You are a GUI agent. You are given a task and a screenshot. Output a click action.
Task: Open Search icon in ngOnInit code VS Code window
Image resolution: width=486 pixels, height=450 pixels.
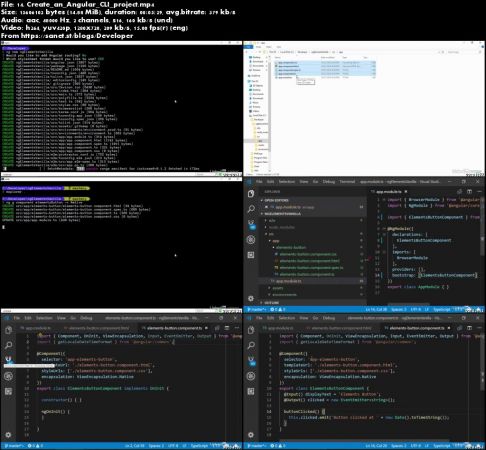(9, 345)
